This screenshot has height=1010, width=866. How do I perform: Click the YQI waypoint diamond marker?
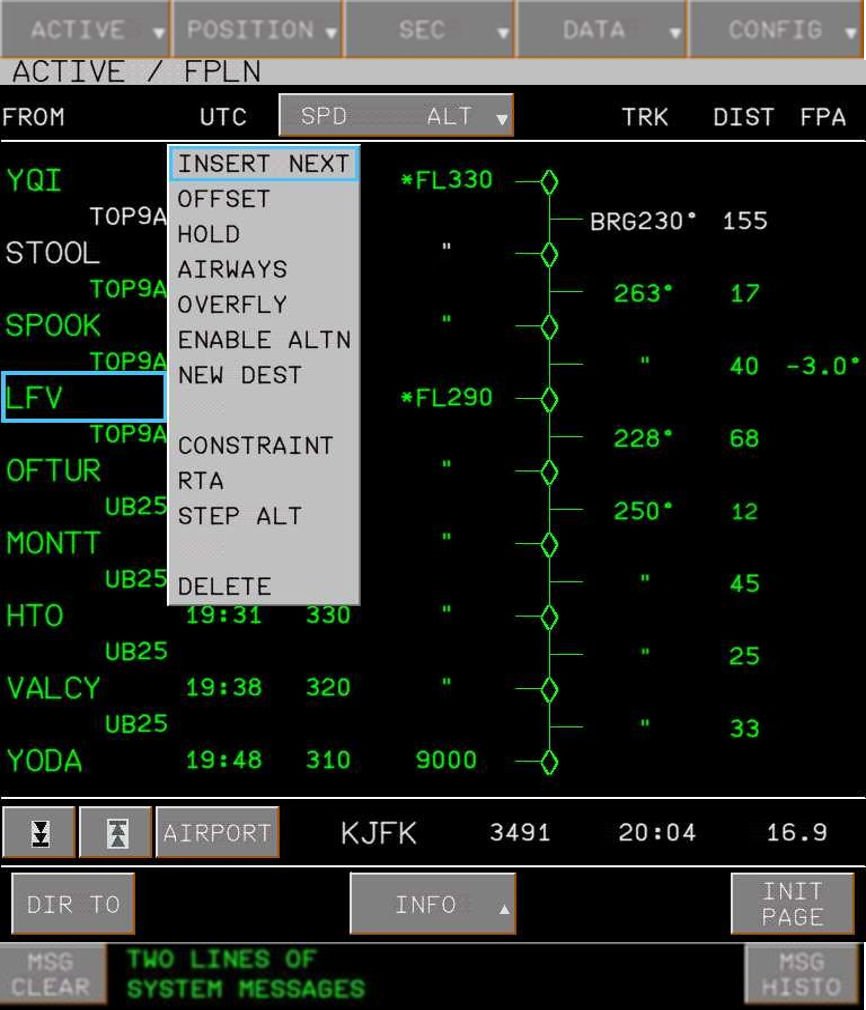pyautogui.click(x=549, y=182)
